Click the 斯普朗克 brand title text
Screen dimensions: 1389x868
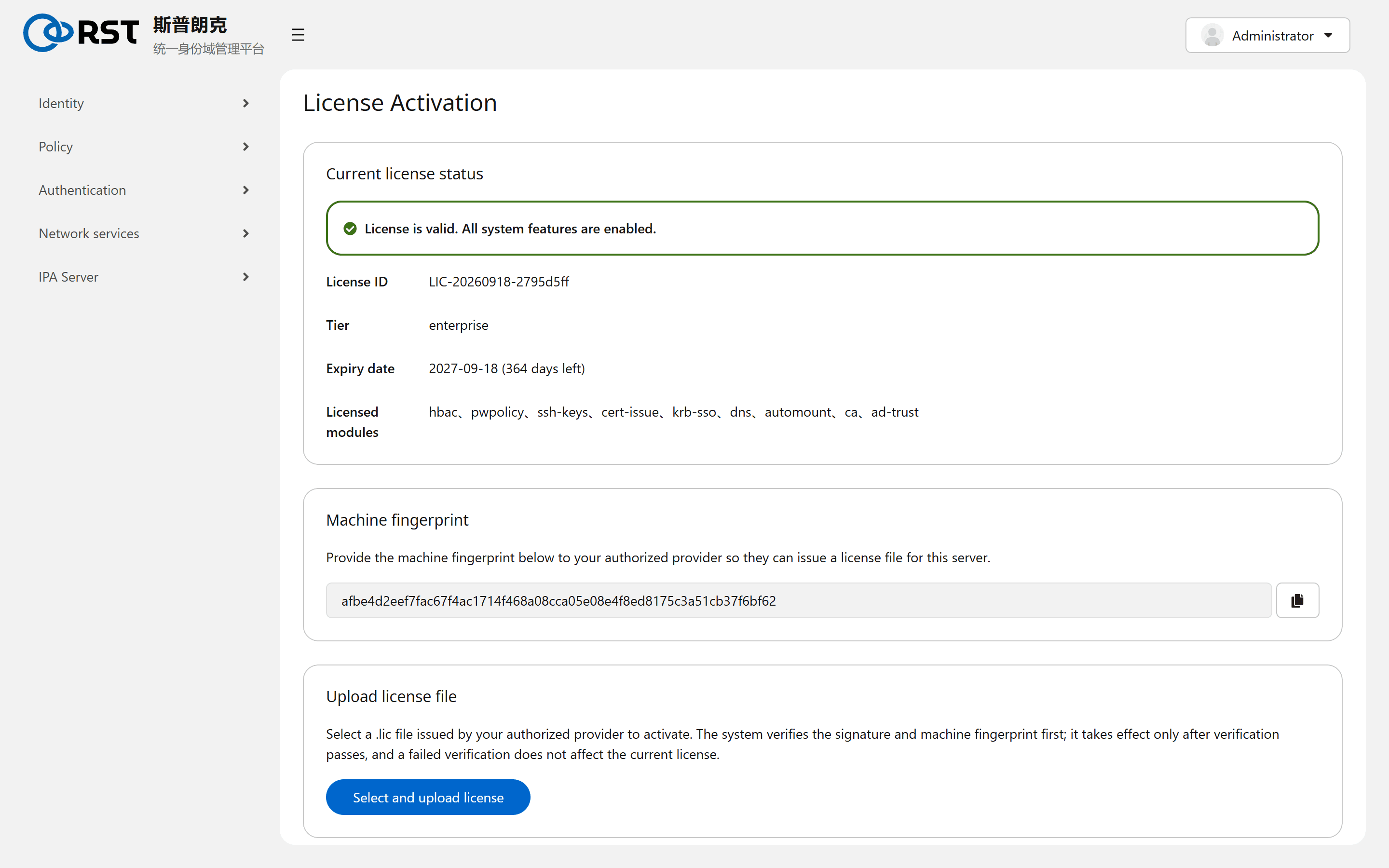click(190, 25)
